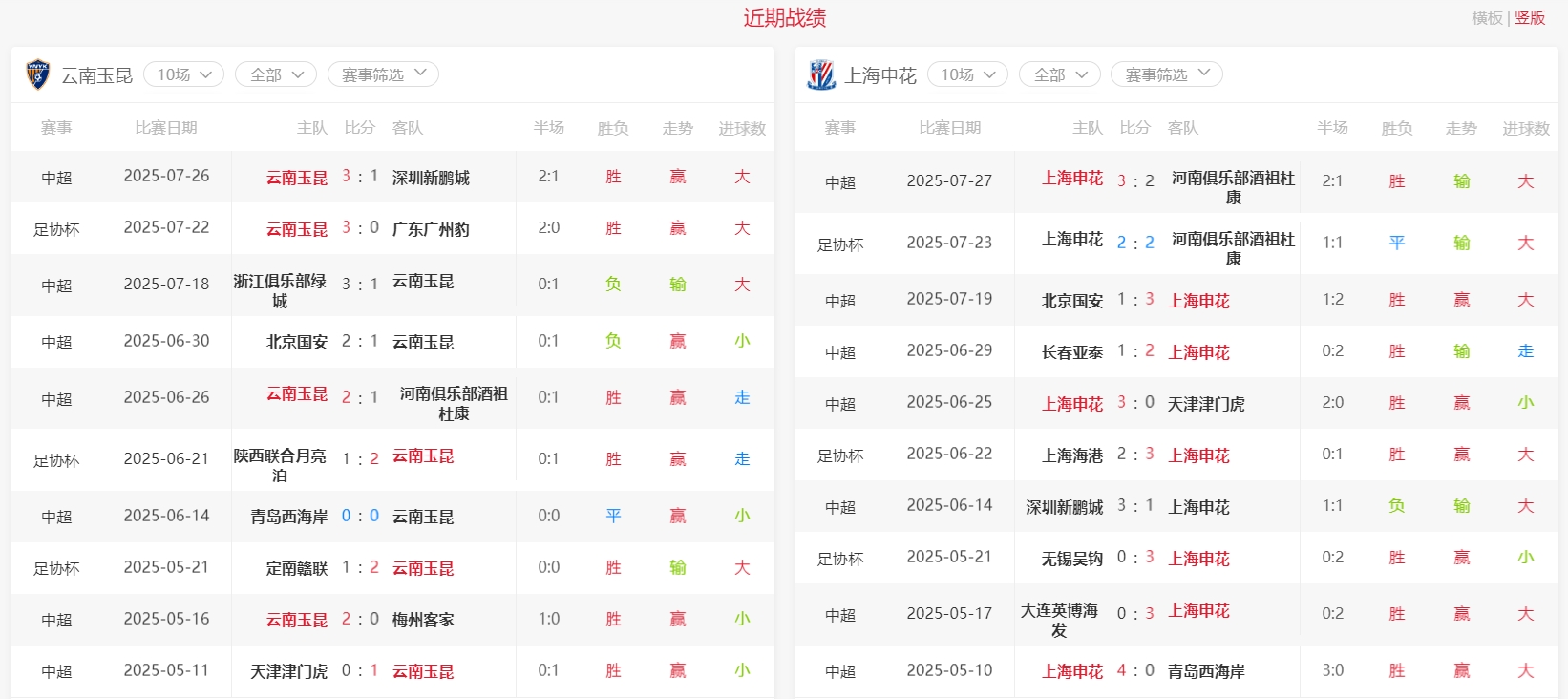Click the 上海申花 team logo icon
Viewport: 1568px width, 699px height.
tap(821, 74)
